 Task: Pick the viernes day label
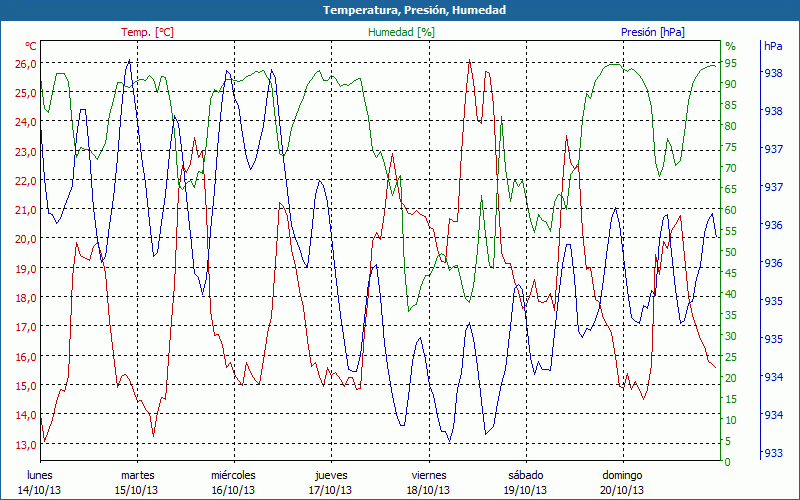click(x=428, y=475)
